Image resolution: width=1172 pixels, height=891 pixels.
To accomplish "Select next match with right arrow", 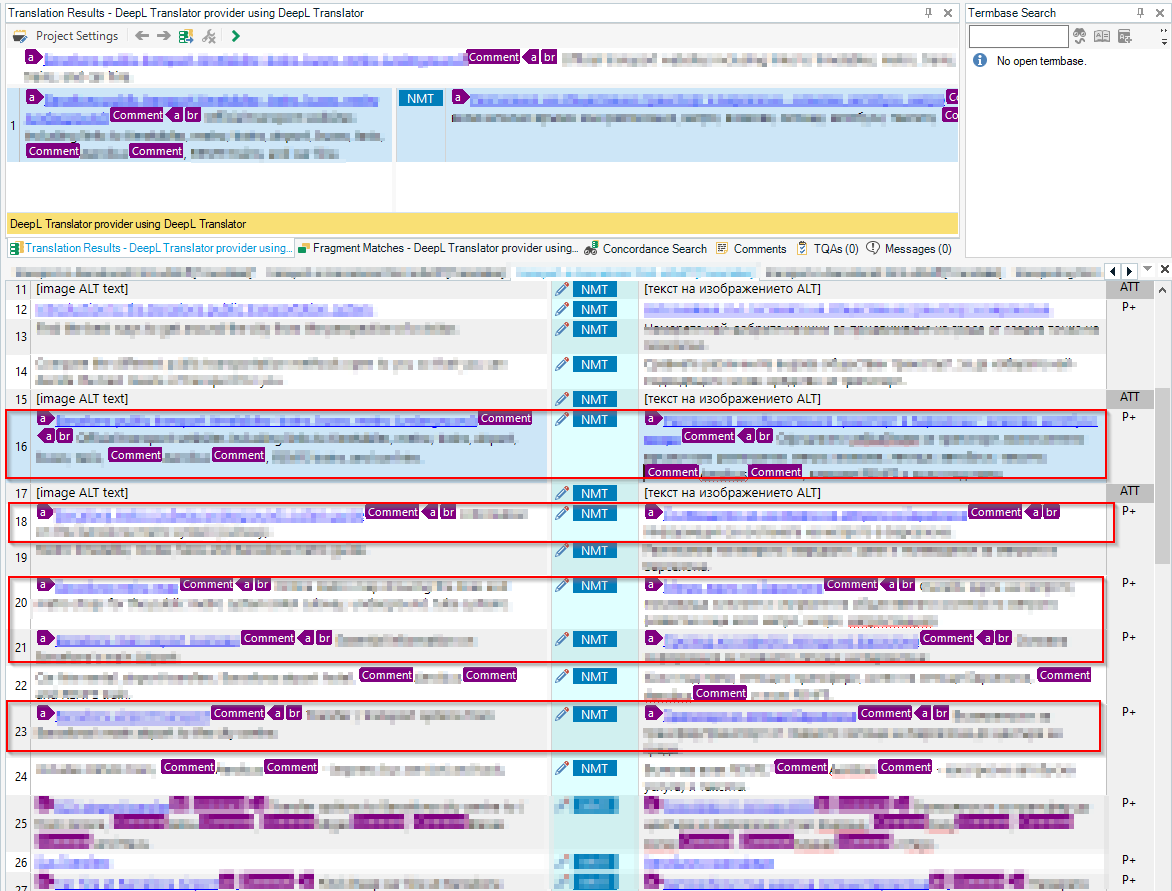I will [x=164, y=36].
